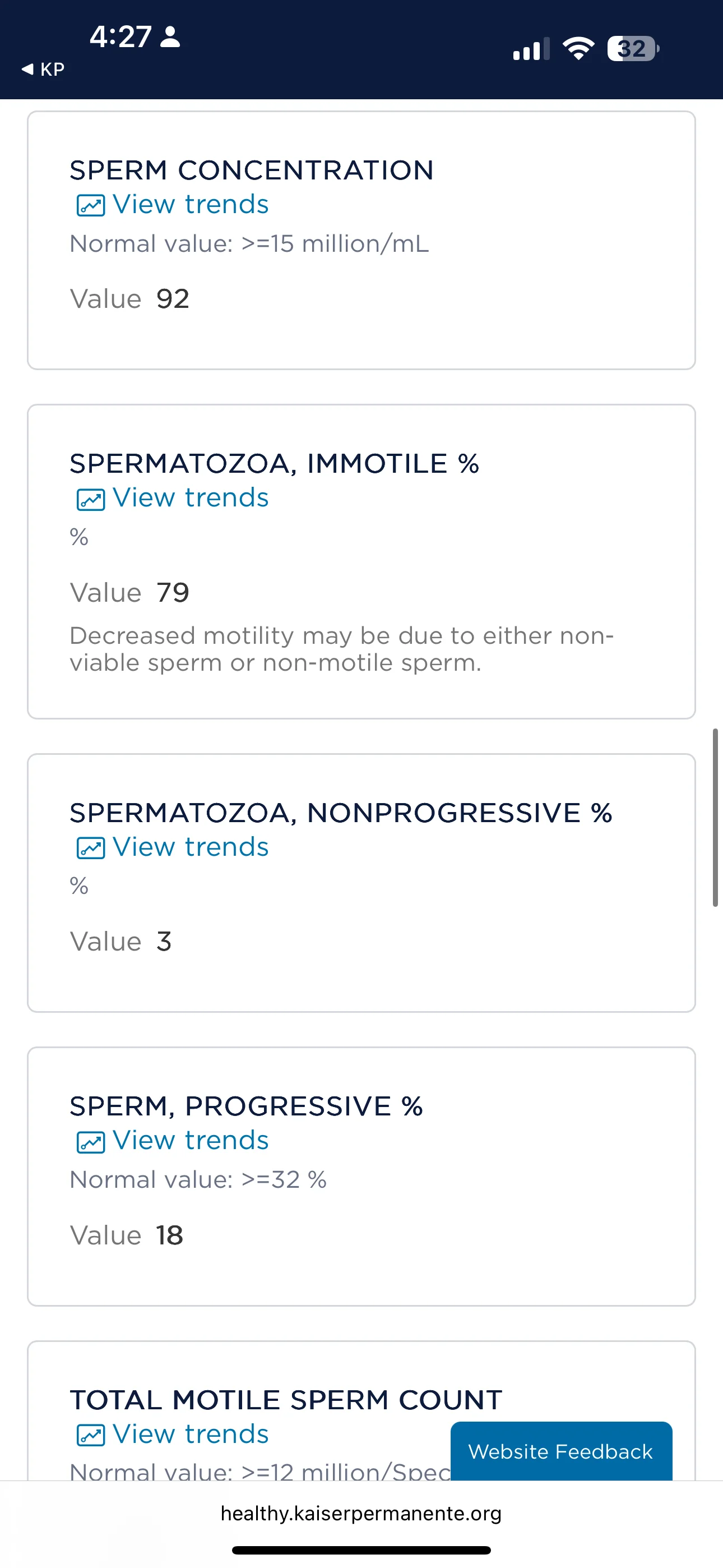723x1568 pixels.
Task: Return to KP app via KP label
Action: (52, 70)
